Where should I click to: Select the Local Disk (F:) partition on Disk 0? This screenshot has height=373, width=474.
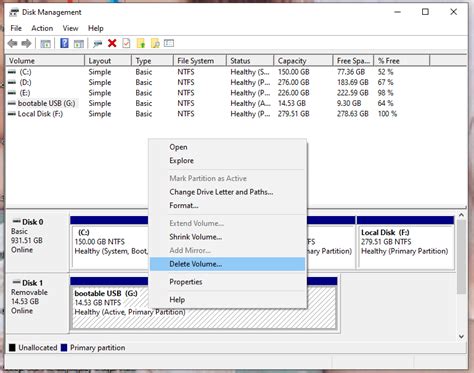pyautogui.click(x=405, y=243)
